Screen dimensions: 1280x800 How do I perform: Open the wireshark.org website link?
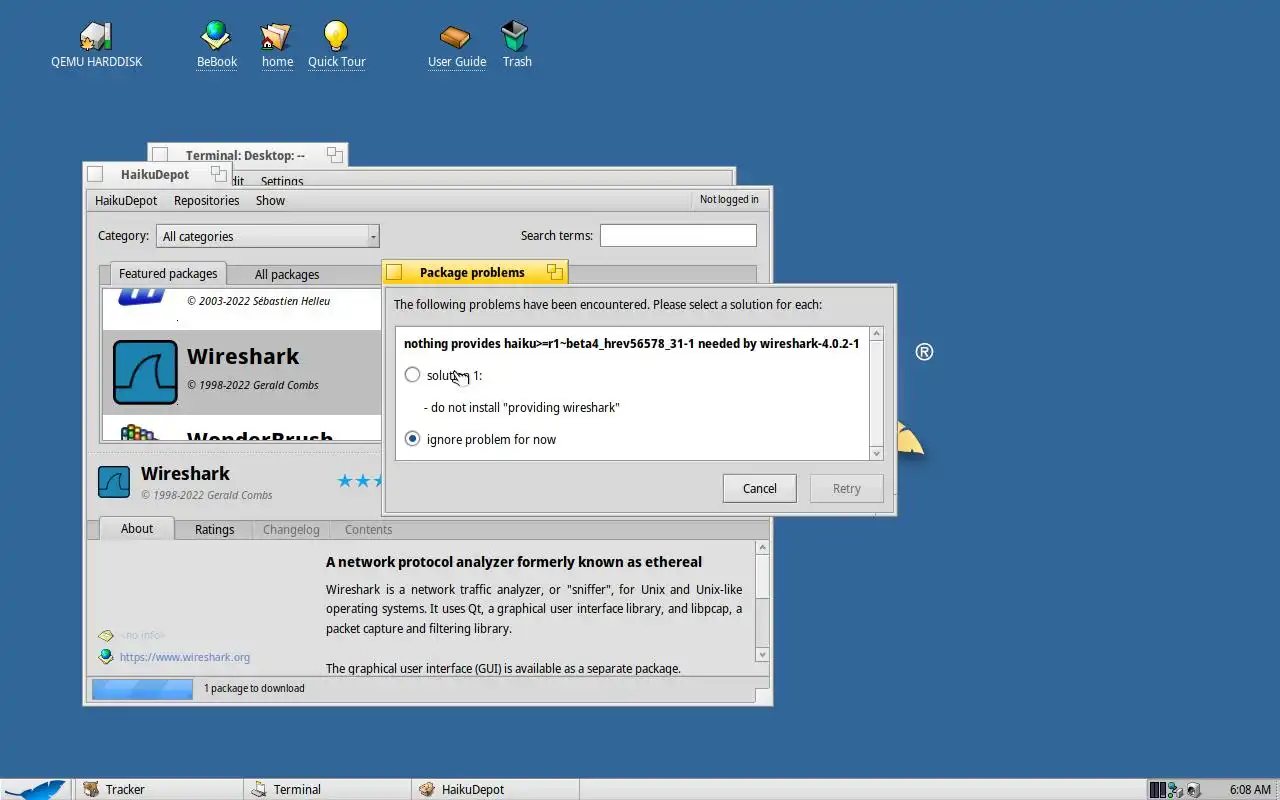(x=185, y=657)
